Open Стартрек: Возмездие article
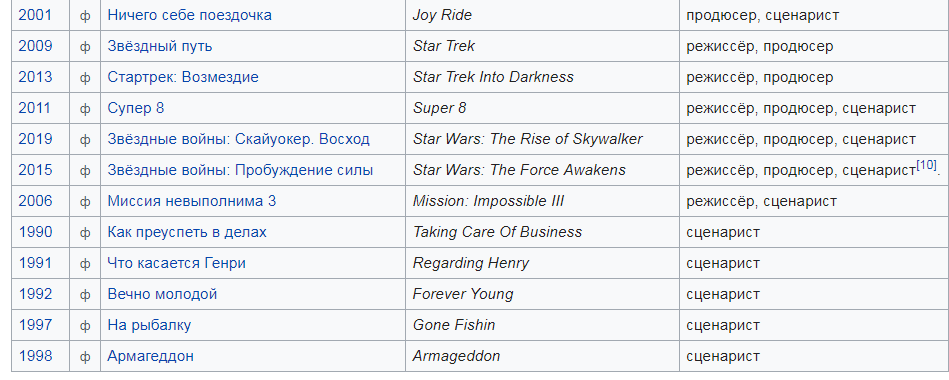Image resolution: width=949 pixels, height=380 pixels. pyautogui.click(x=183, y=77)
